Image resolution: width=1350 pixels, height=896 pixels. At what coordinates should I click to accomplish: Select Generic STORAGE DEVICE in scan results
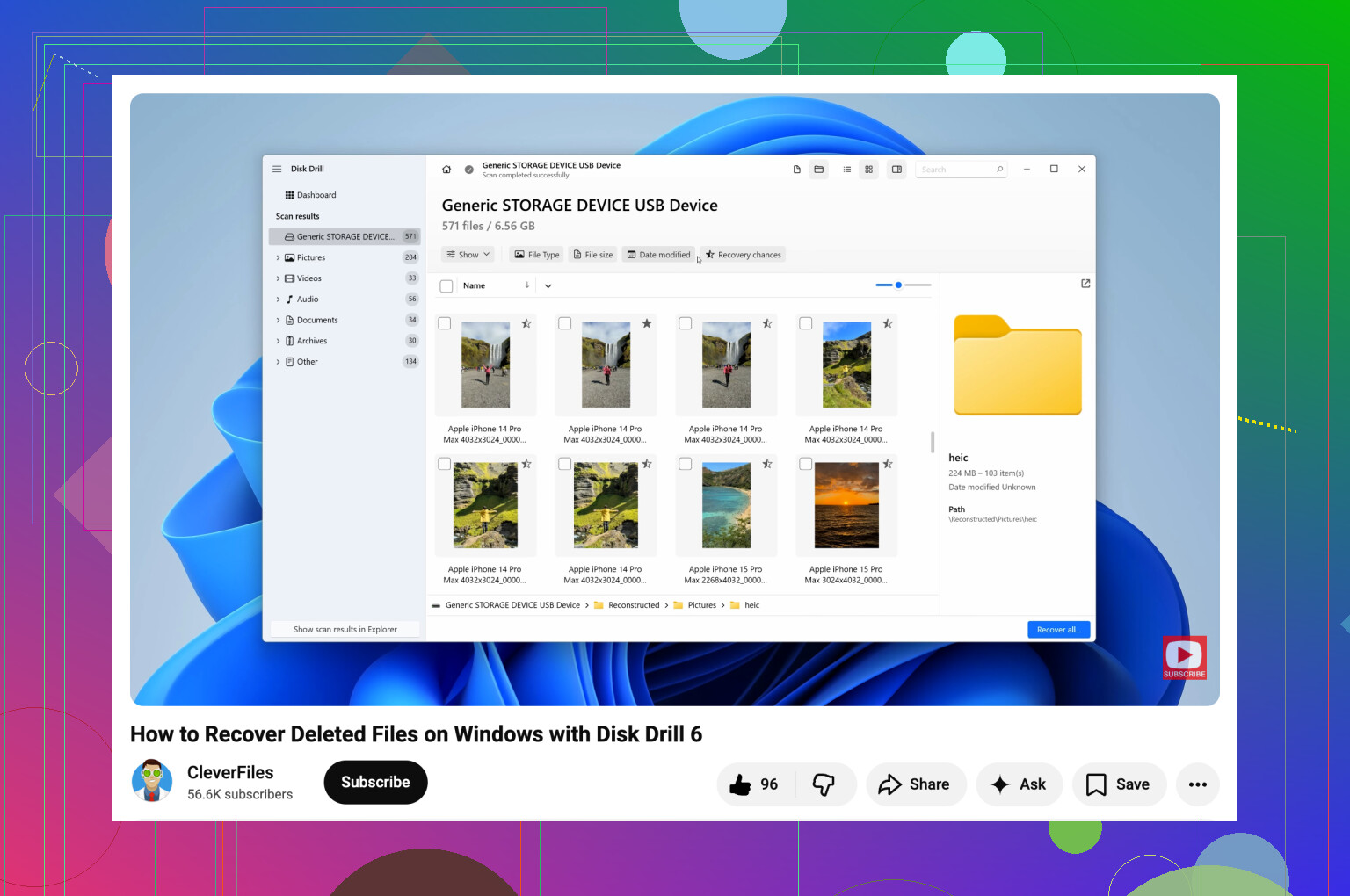click(345, 236)
